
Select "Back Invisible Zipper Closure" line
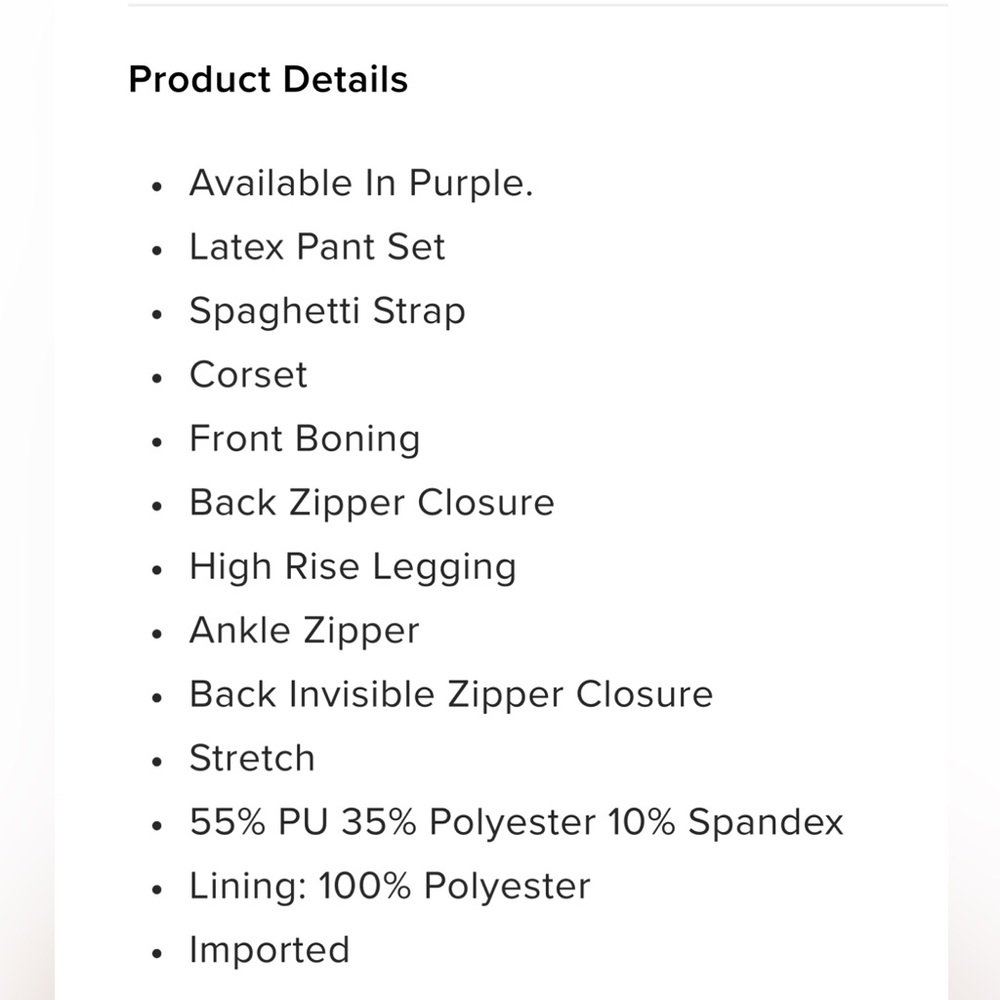point(451,695)
